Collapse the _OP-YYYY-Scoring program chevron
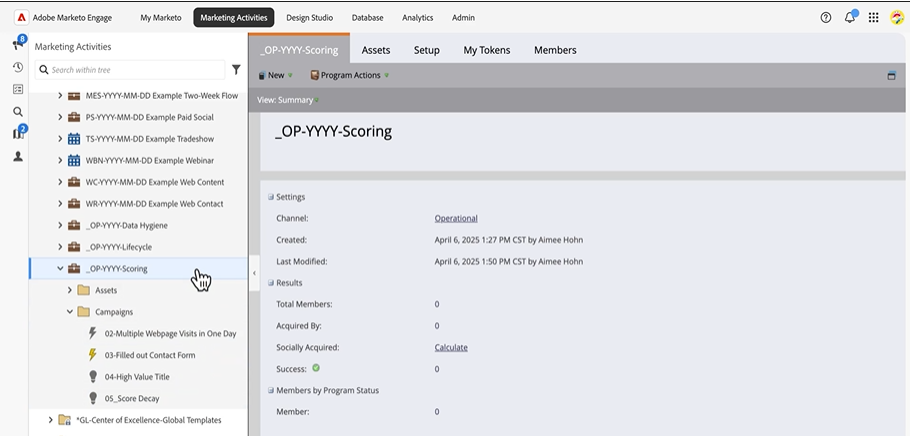 coord(60,268)
